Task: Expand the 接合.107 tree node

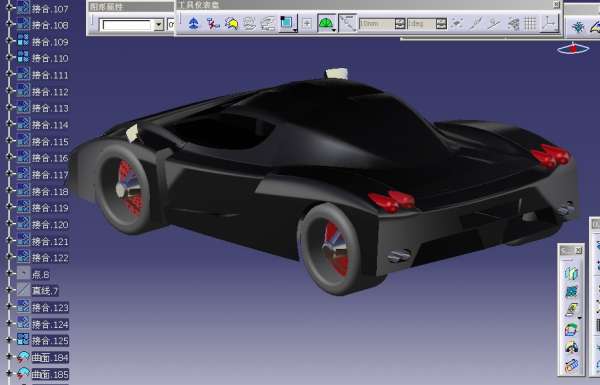Action: [x=9, y=8]
